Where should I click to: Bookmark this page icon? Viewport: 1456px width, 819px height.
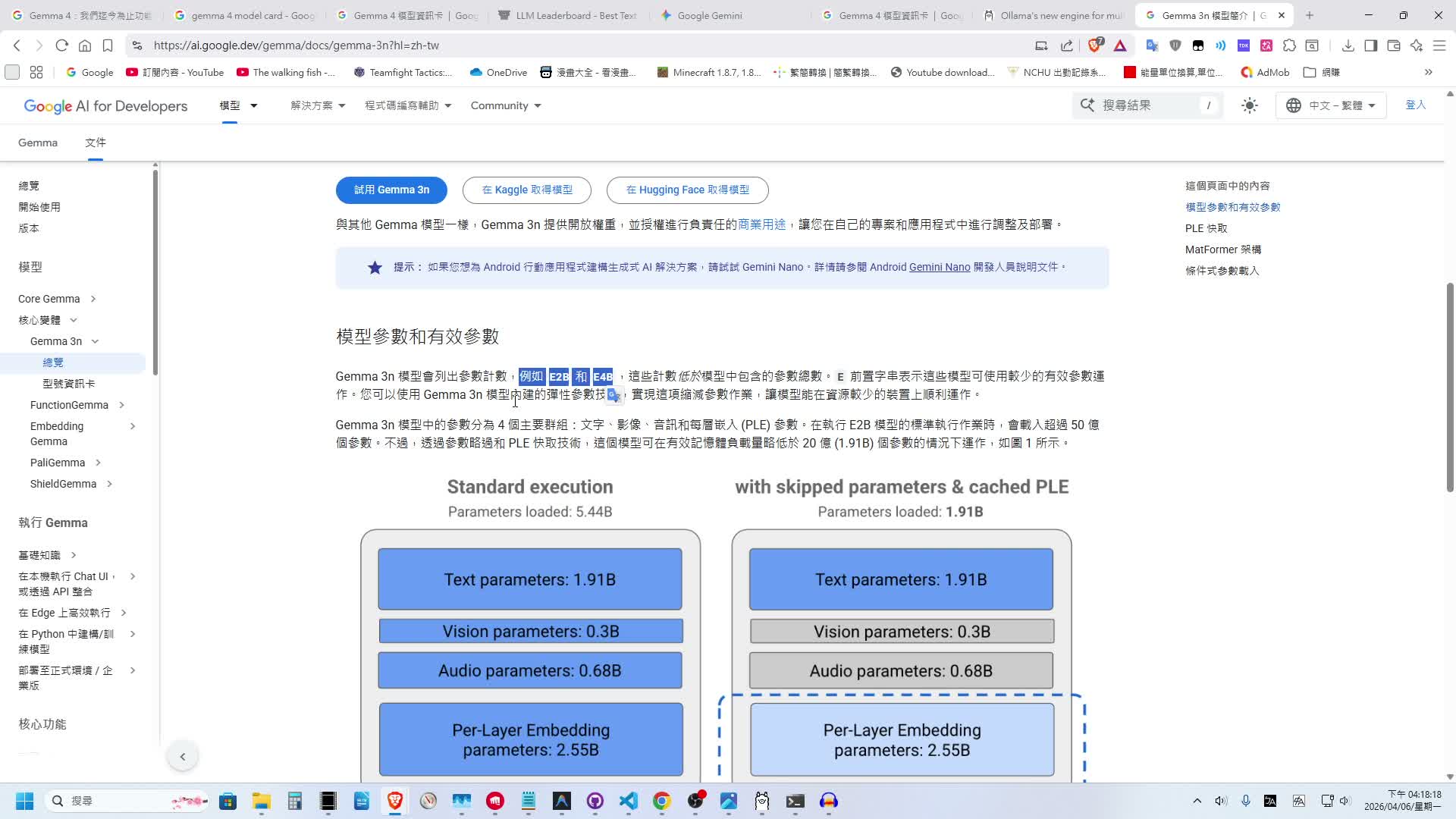pyautogui.click(x=108, y=45)
